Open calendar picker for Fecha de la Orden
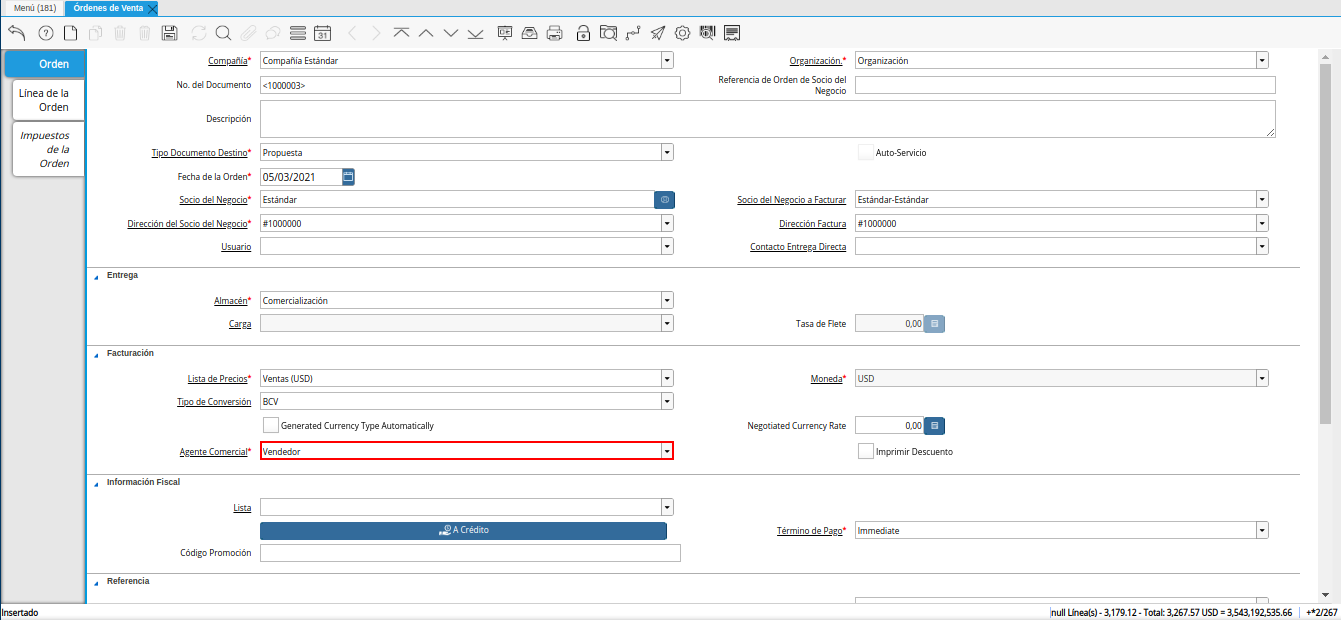Image resolution: width=1341 pixels, height=620 pixels. coord(348,177)
